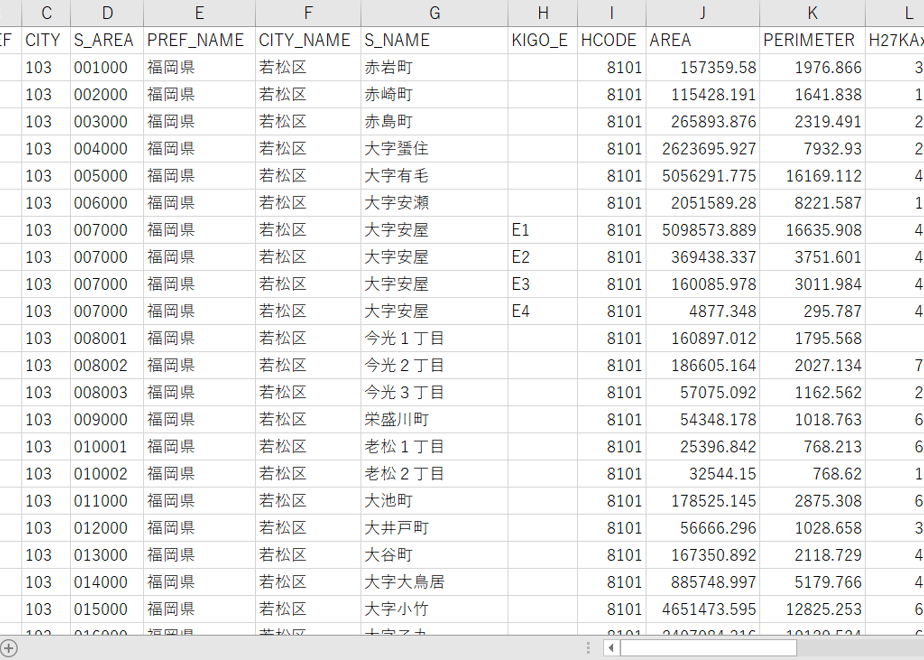Image resolution: width=924 pixels, height=660 pixels.
Task: Click the CITY_NAME header cell
Action: 308,40
